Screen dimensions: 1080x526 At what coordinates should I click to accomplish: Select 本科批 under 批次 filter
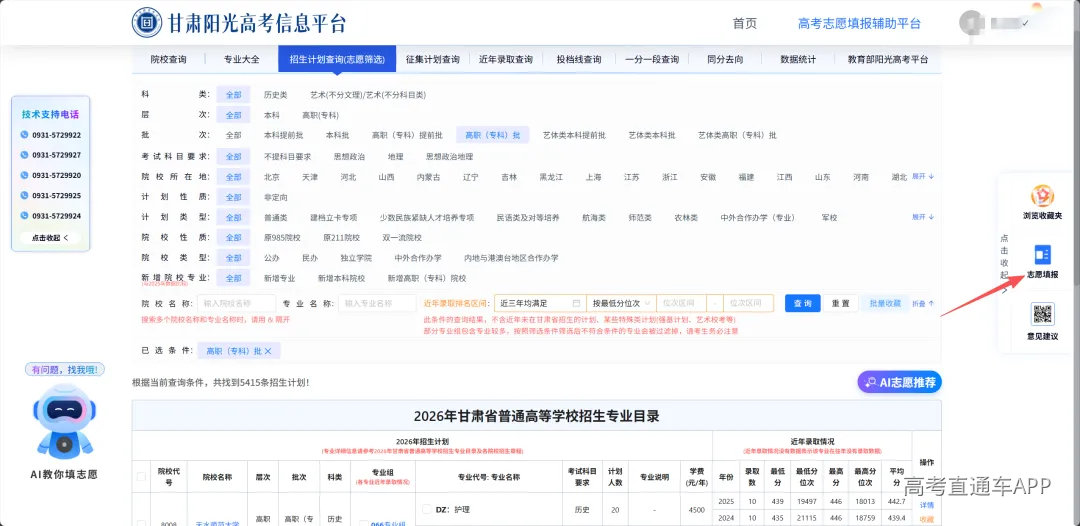click(338, 136)
